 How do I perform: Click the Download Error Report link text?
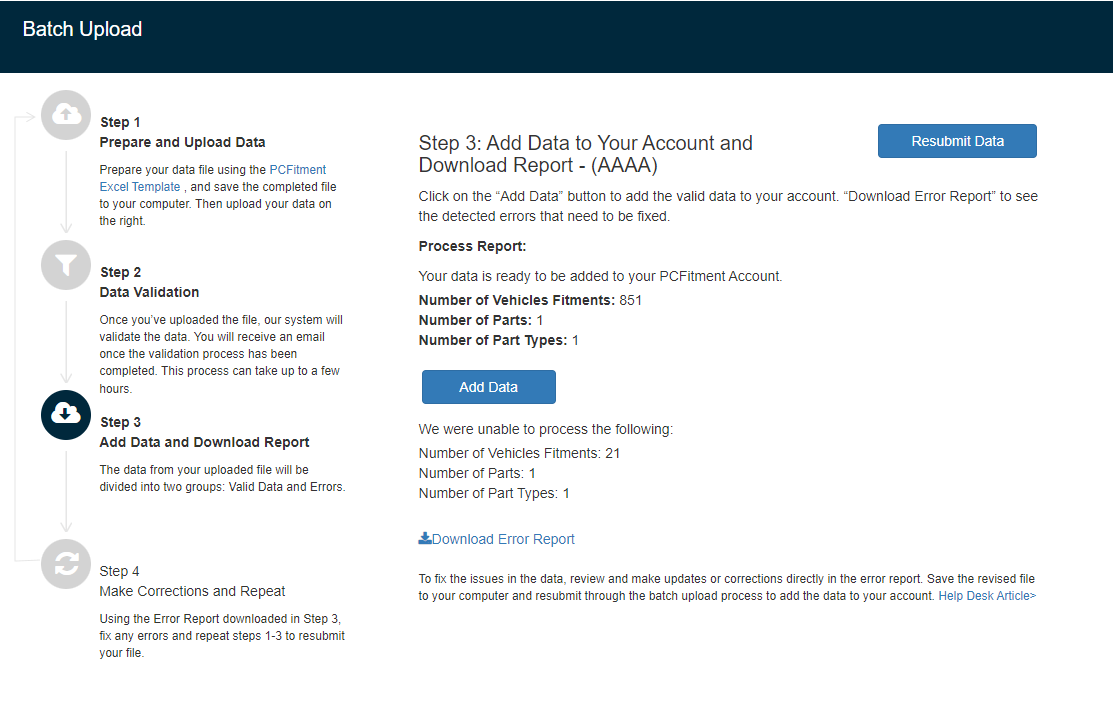(503, 539)
